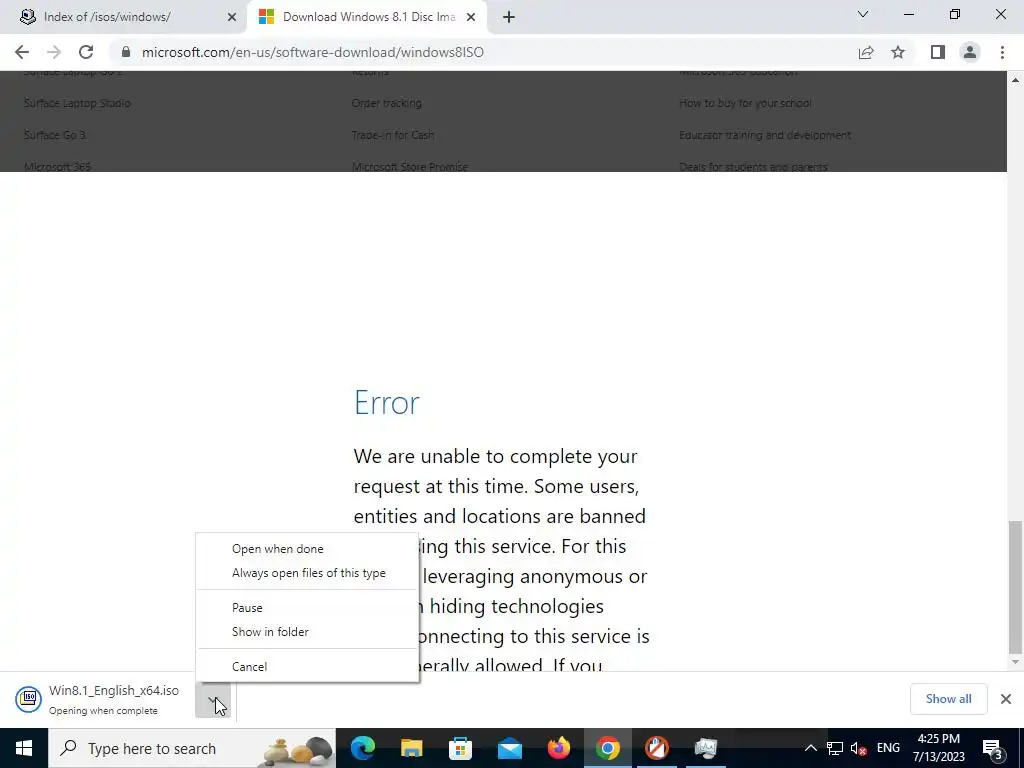Open Order tracking link
Screen dimensions: 1024x768
pos(387,103)
